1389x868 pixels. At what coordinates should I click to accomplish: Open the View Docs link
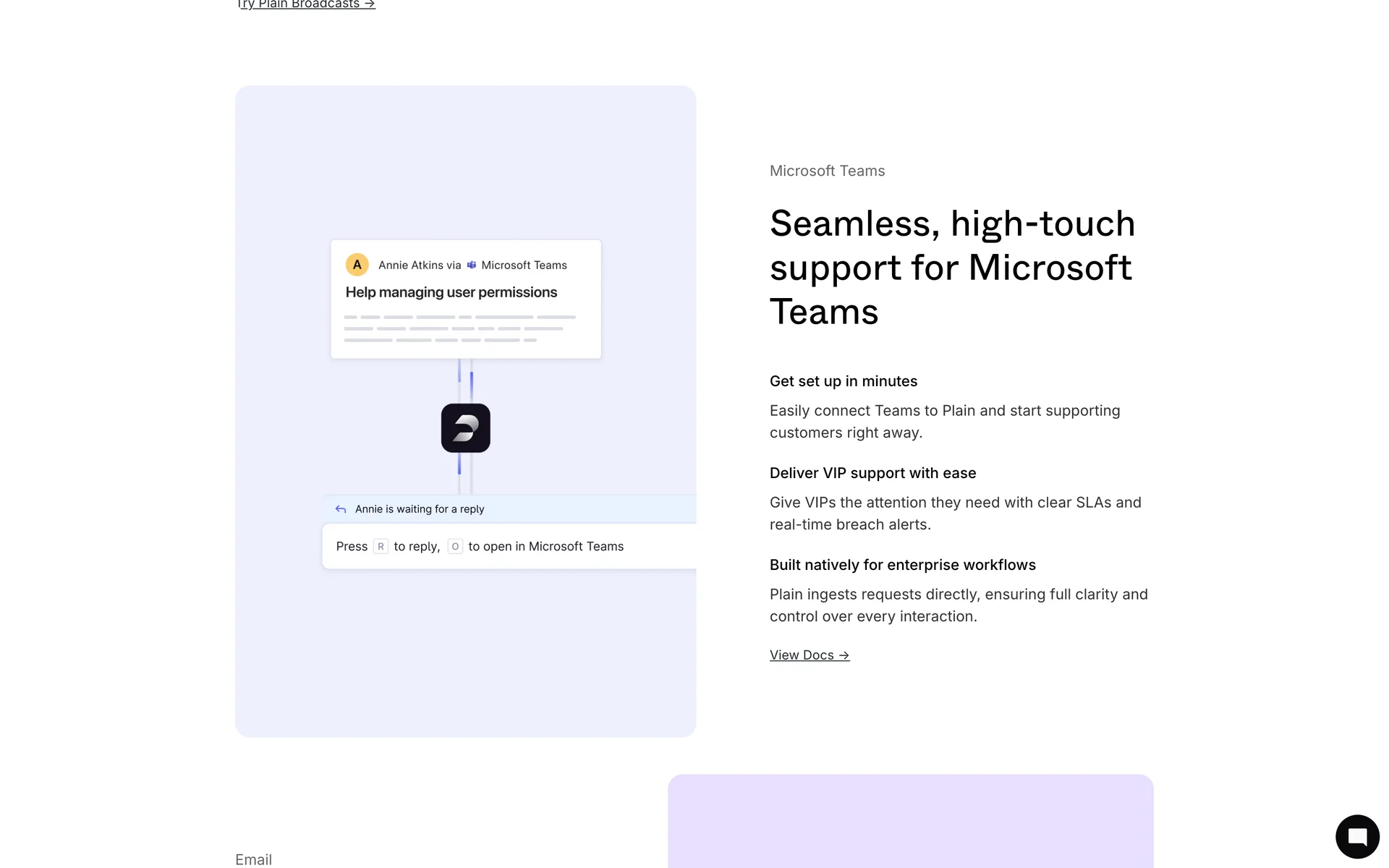tap(809, 655)
